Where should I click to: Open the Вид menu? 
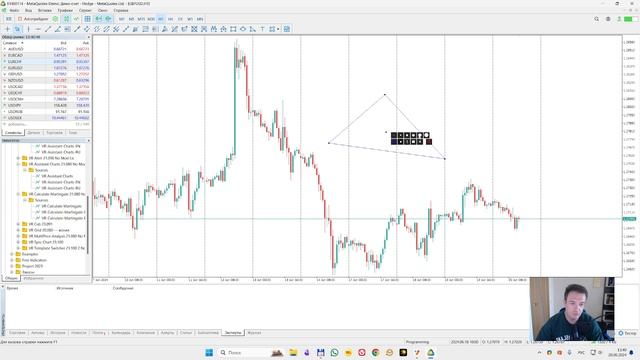29,10
